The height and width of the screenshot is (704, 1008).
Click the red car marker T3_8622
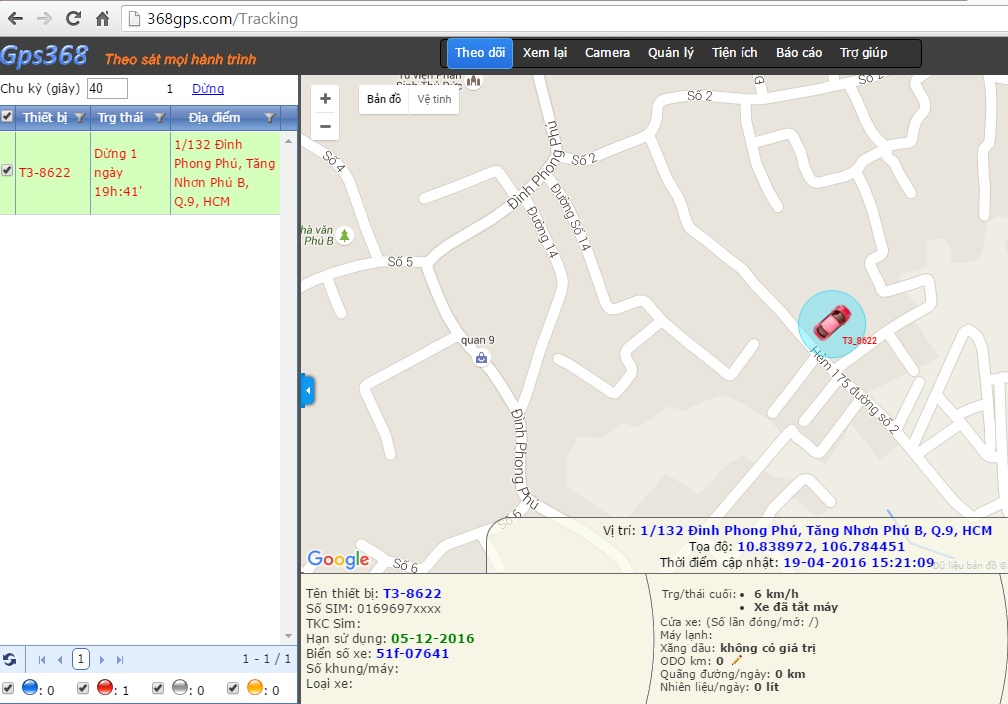[x=832, y=323]
